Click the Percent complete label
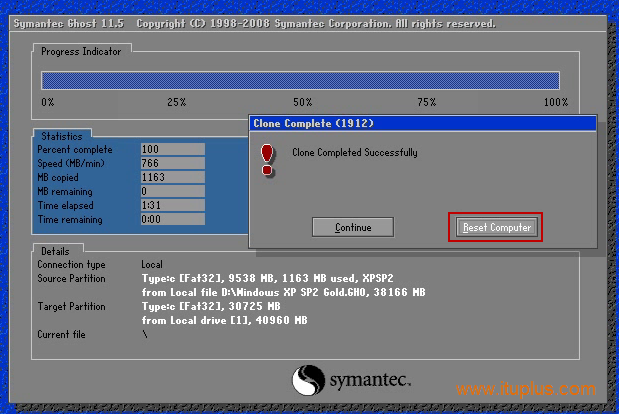Image resolution: width=619 pixels, height=414 pixels. [x=75, y=150]
